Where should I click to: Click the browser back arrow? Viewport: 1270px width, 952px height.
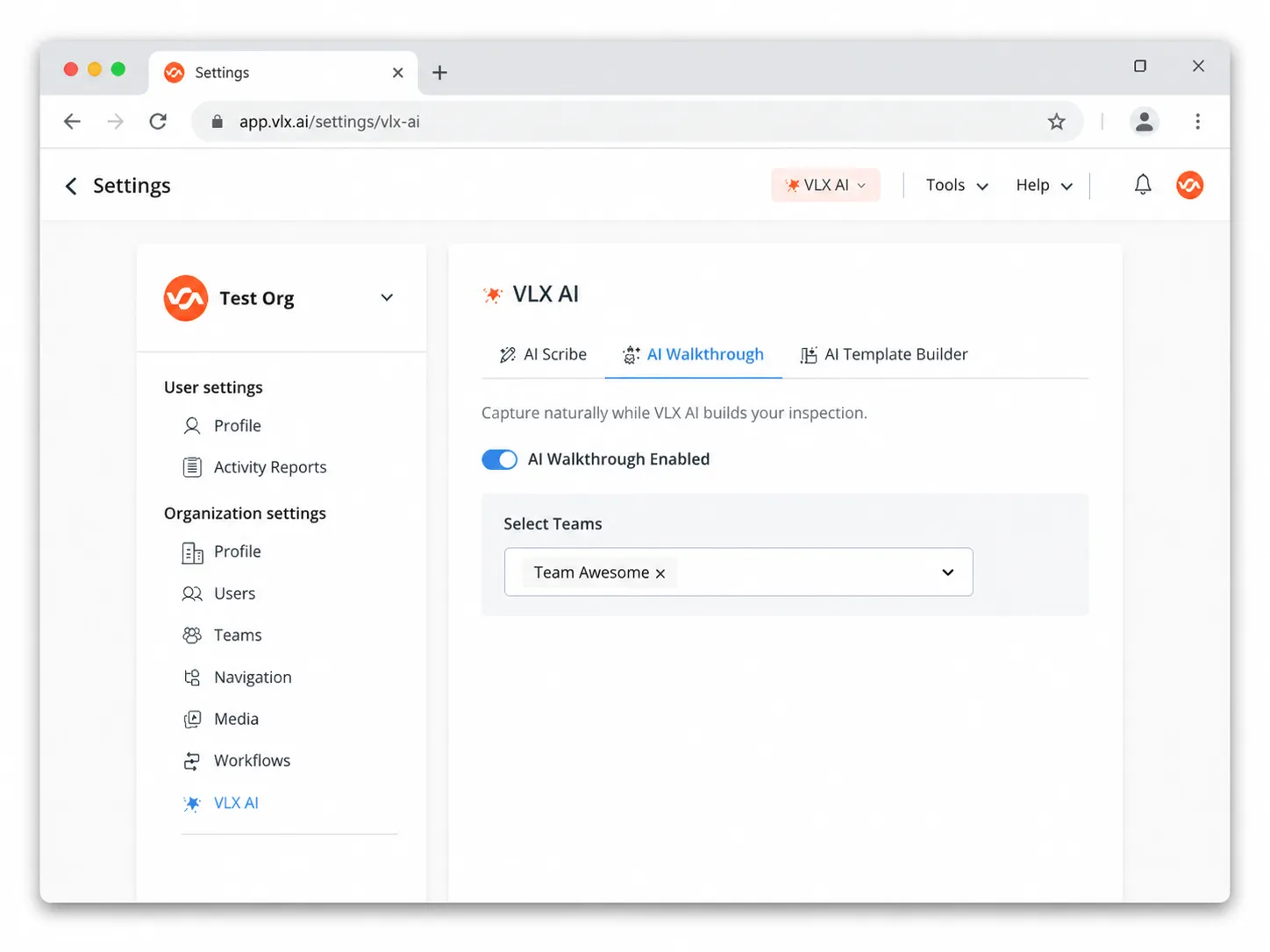(x=72, y=122)
